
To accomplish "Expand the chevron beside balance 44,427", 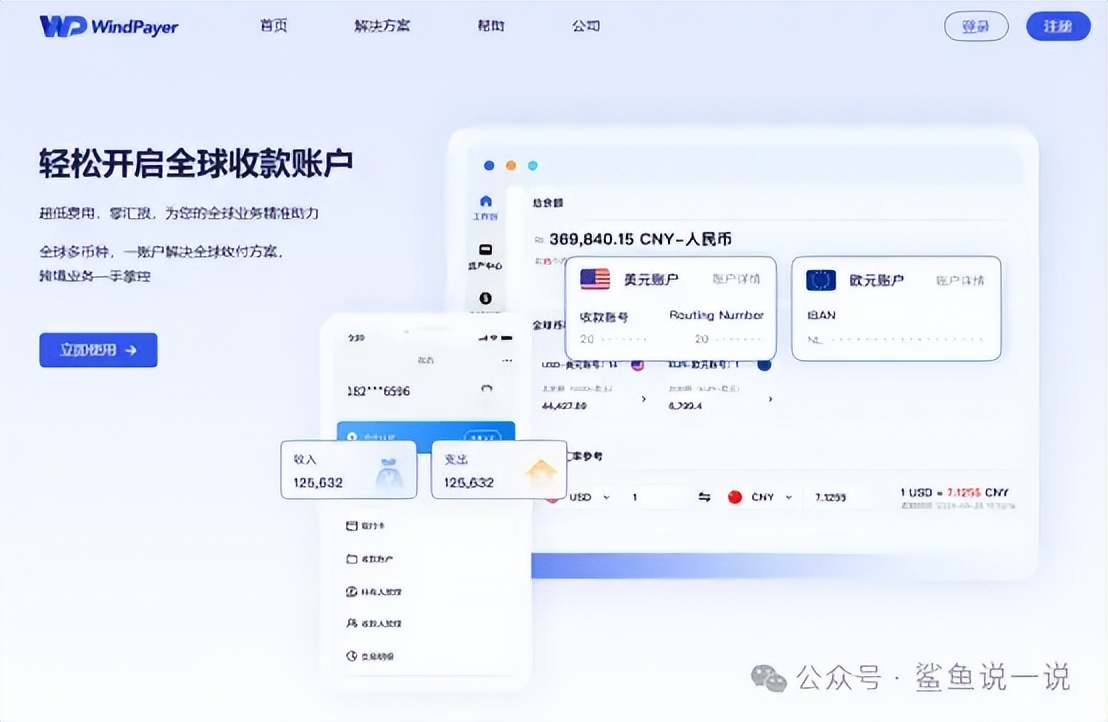I will 643,399.
